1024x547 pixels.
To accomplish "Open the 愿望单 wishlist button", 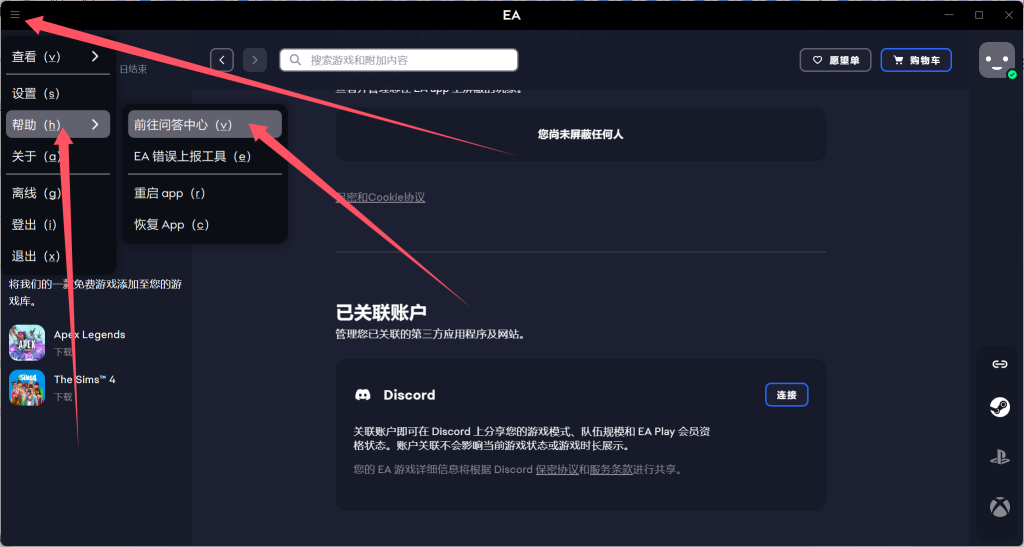I will 835,60.
